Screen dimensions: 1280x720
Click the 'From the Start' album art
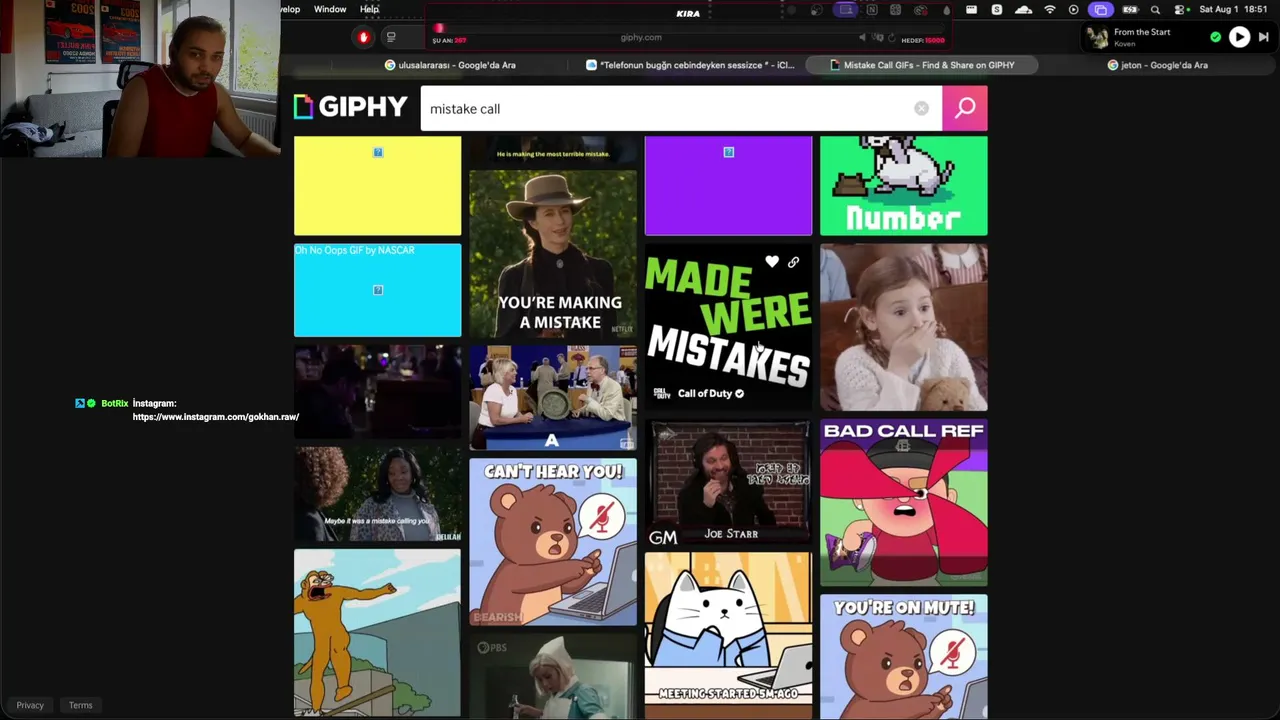[x=1097, y=37]
